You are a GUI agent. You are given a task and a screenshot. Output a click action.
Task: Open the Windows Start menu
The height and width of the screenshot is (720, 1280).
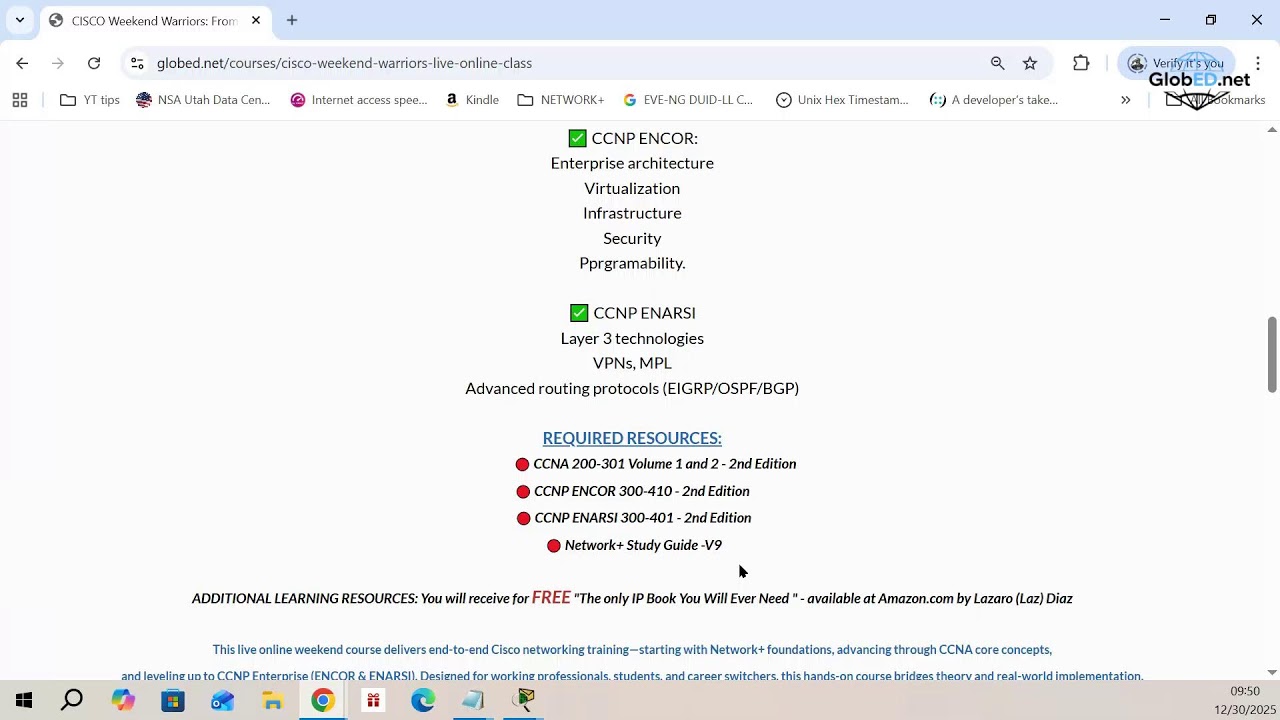[x=24, y=701]
